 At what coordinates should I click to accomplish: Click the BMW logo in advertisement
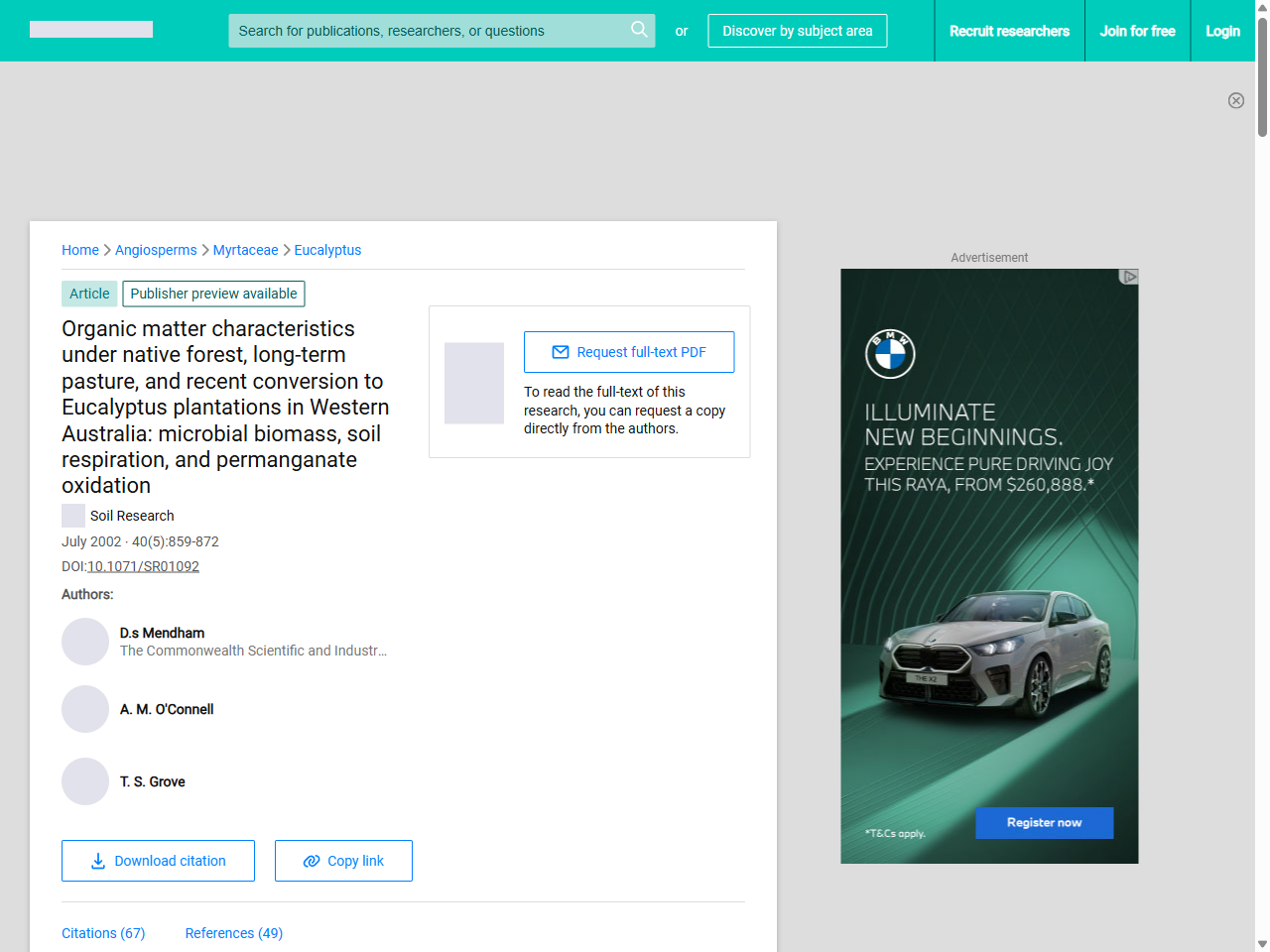click(890, 354)
